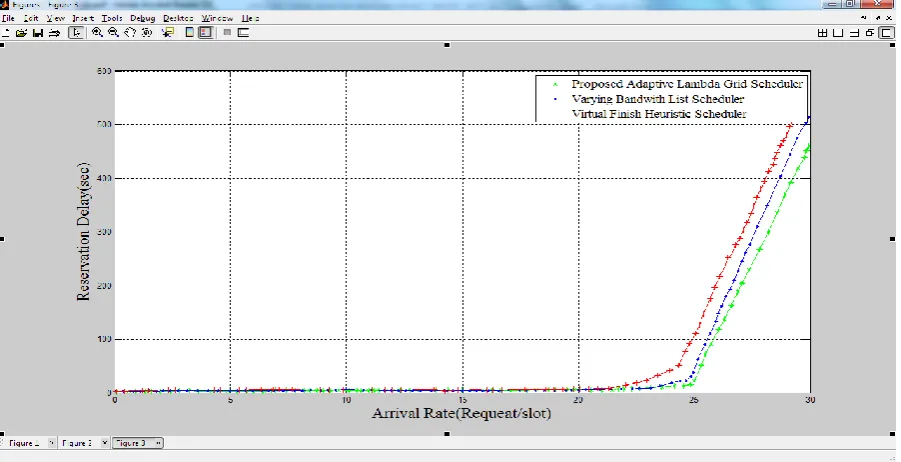
Task: Toggle the Edit Plot arrow tool
Action: tap(76, 33)
